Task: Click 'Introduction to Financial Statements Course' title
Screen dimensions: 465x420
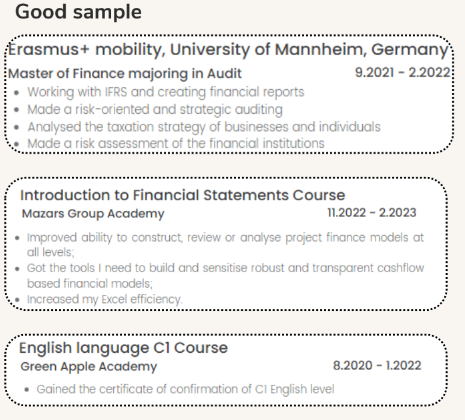Action: [183, 195]
